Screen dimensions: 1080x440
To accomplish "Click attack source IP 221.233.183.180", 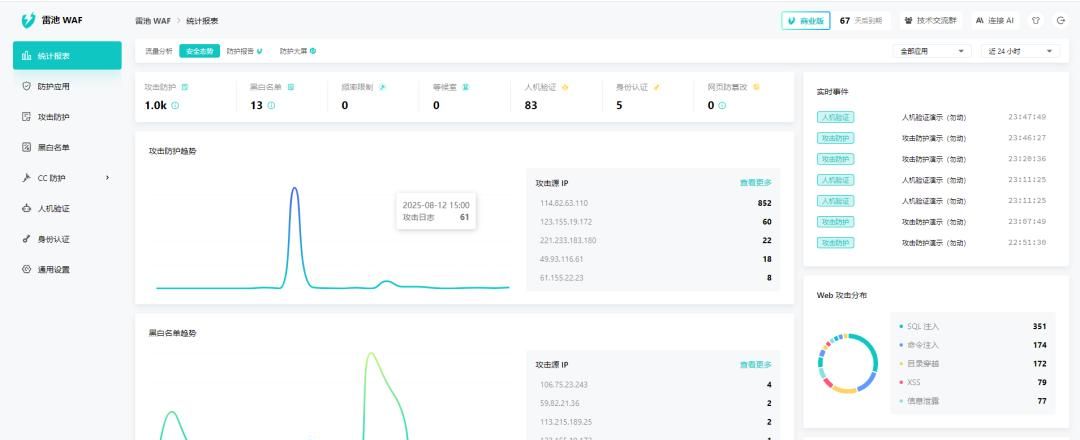I will pyautogui.click(x=568, y=240).
